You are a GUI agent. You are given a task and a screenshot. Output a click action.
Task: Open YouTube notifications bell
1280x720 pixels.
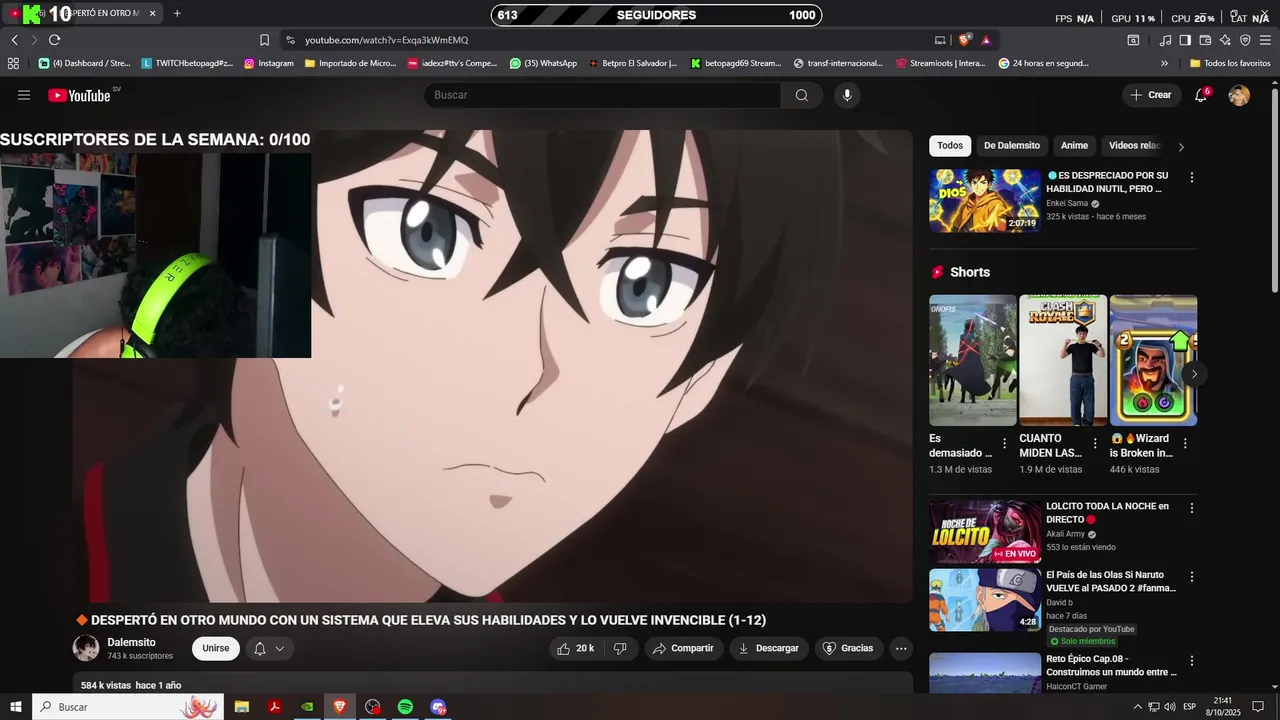tap(1201, 95)
